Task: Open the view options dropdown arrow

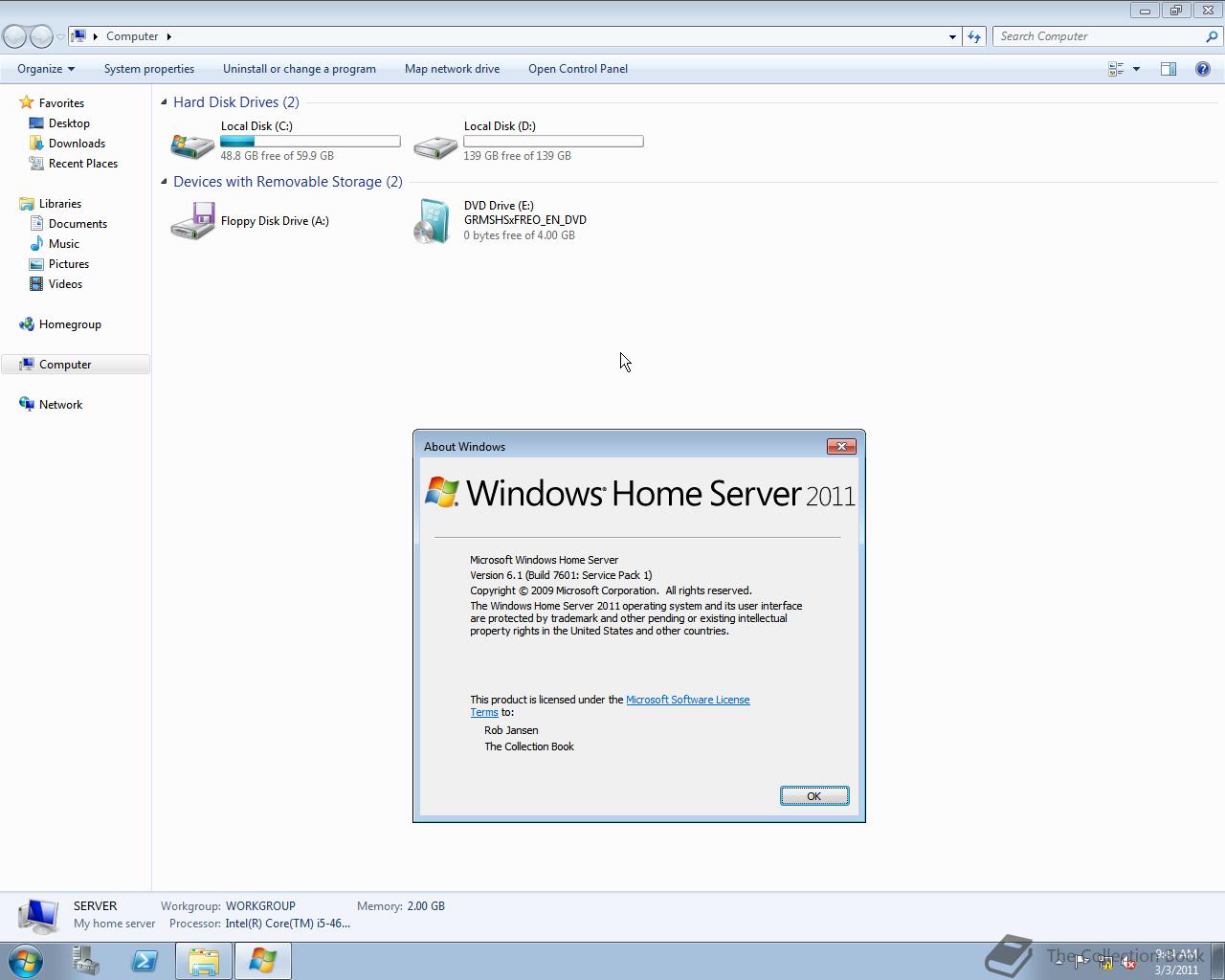Action: tap(1136, 69)
